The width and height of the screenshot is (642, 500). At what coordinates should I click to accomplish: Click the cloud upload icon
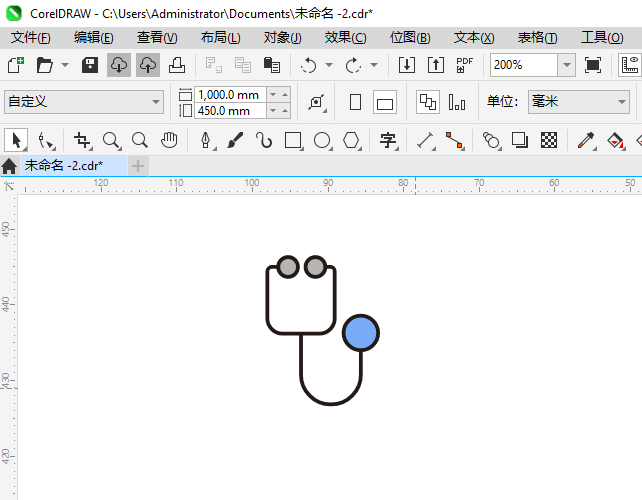[148, 65]
